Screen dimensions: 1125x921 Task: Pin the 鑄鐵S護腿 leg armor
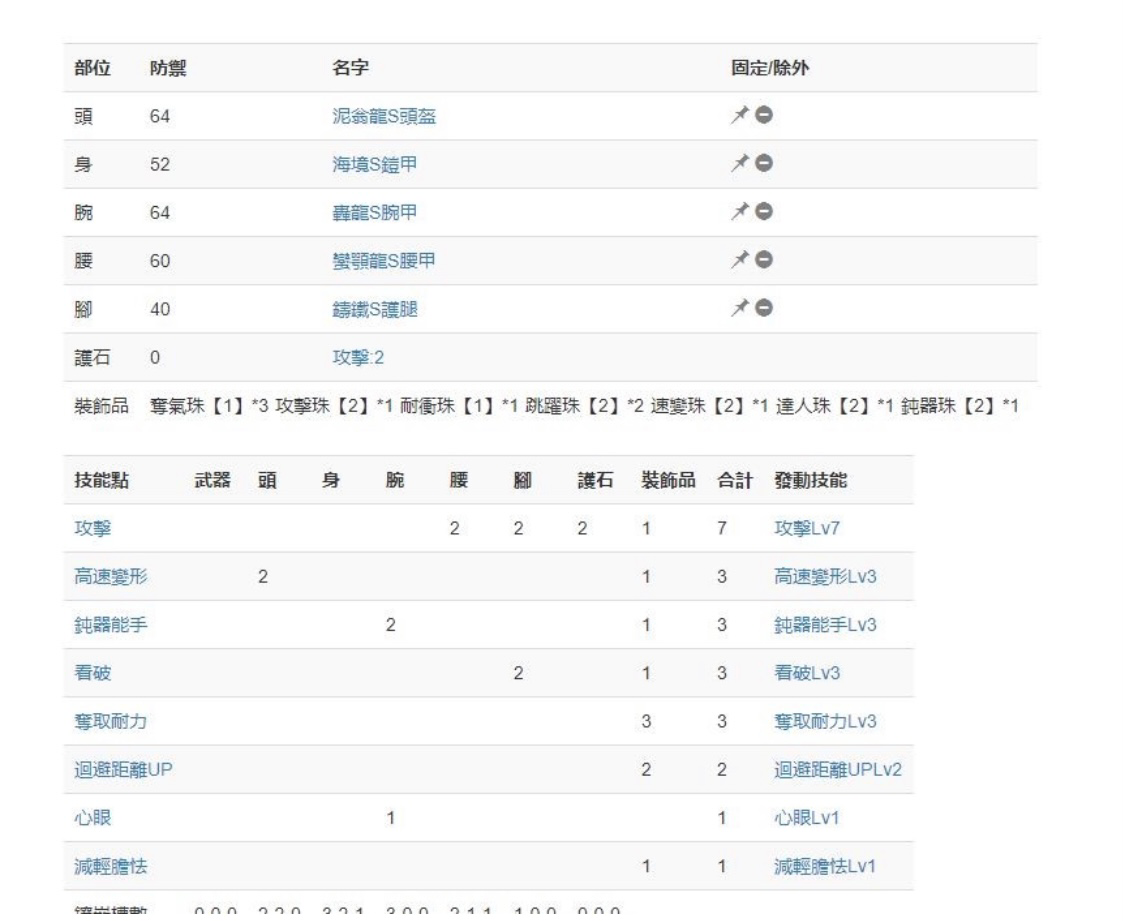(738, 309)
